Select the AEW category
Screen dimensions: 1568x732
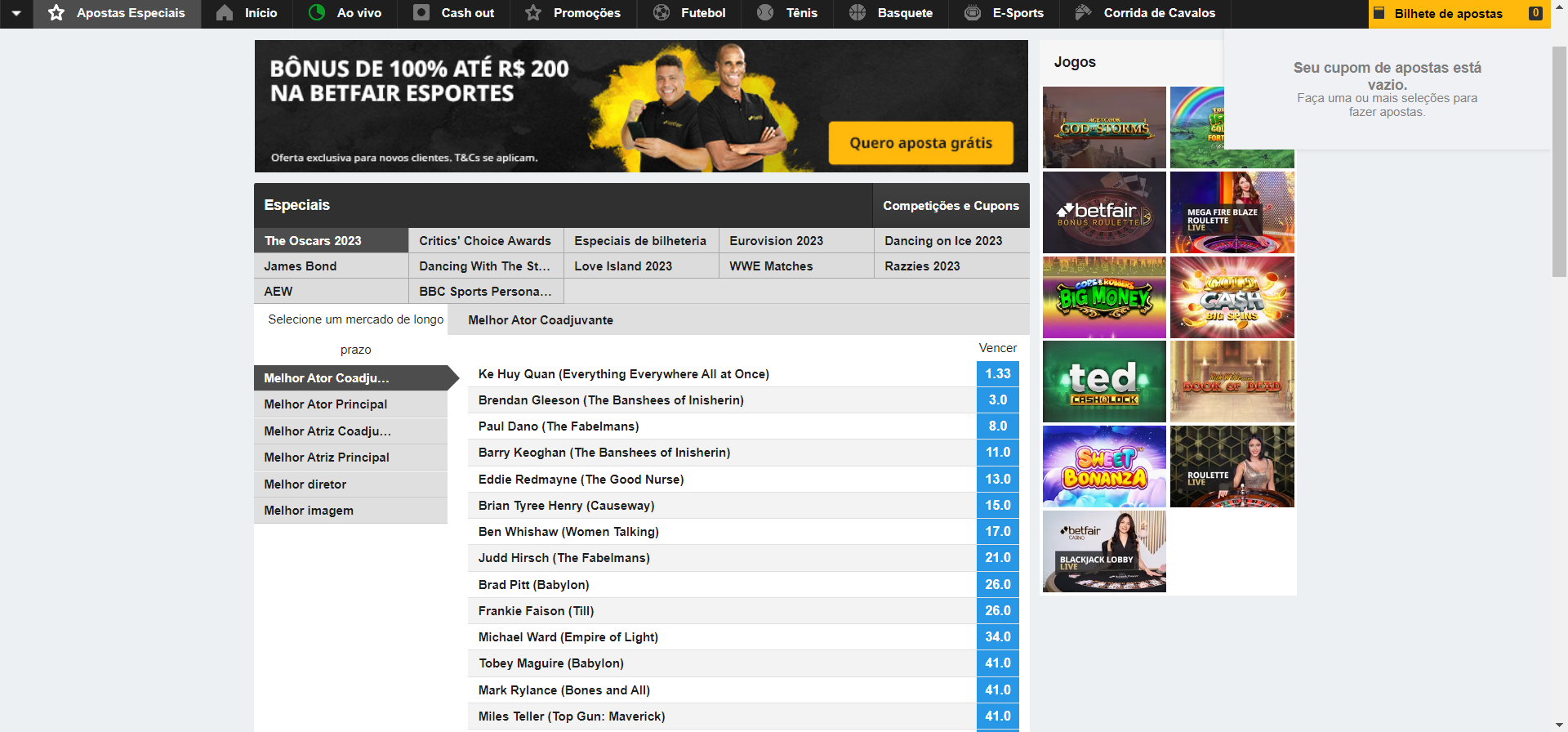tap(331, 292)
